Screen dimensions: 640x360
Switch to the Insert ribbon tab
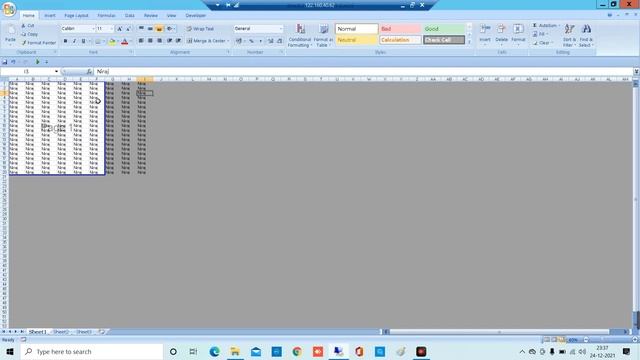tap(50, 16)
